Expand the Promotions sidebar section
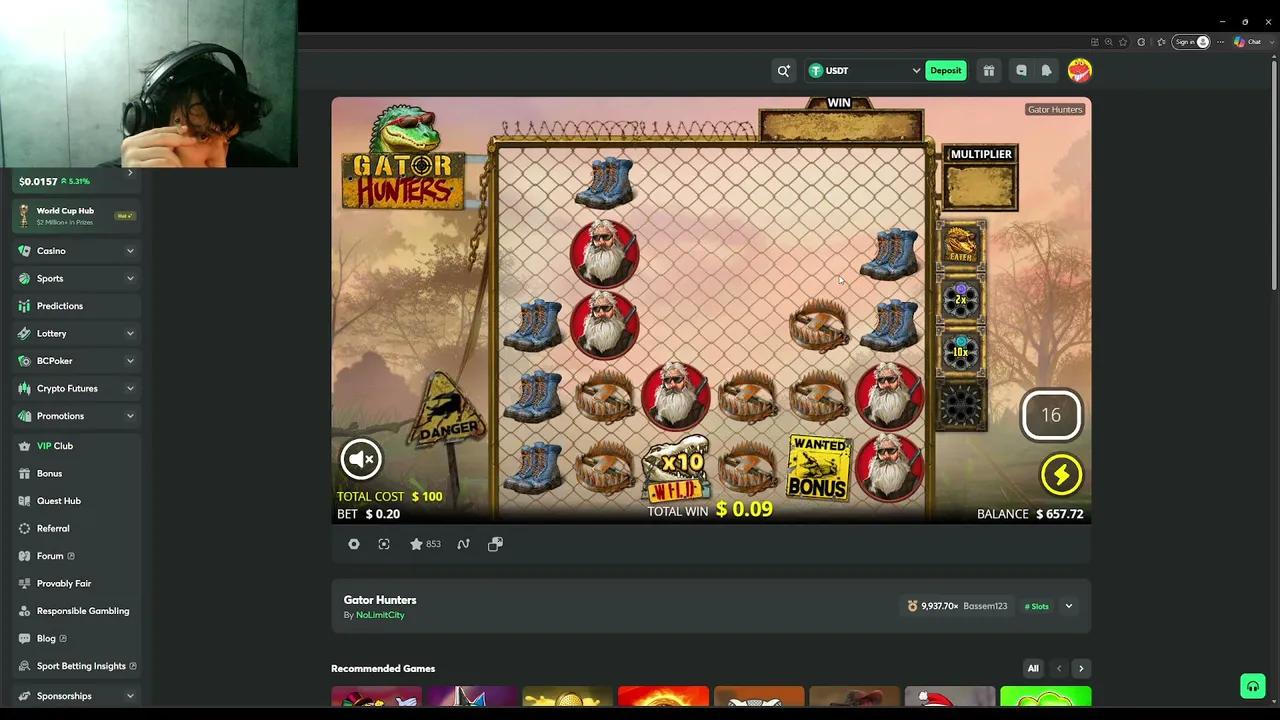The height and width of the screenshot is (720, 1280). [x=76, y=416]
